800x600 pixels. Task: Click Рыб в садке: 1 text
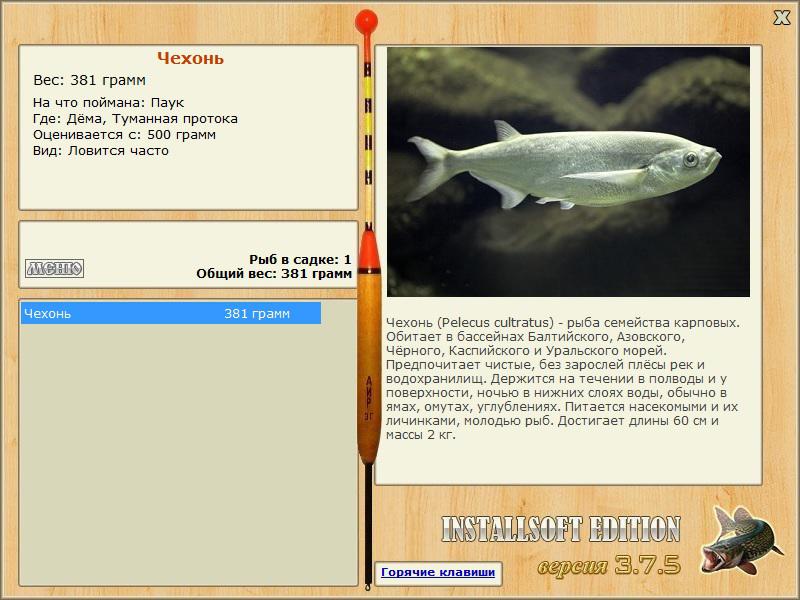300,259
